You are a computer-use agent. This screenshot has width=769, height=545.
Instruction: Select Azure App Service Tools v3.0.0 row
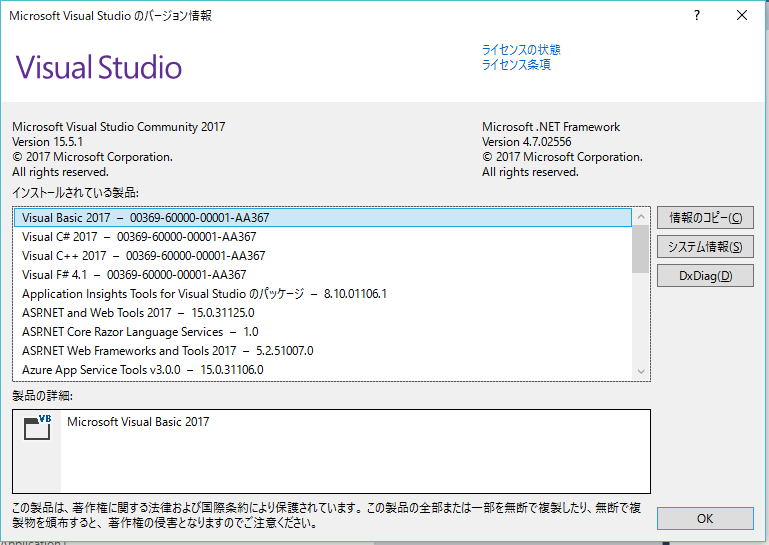pos(323,370)
